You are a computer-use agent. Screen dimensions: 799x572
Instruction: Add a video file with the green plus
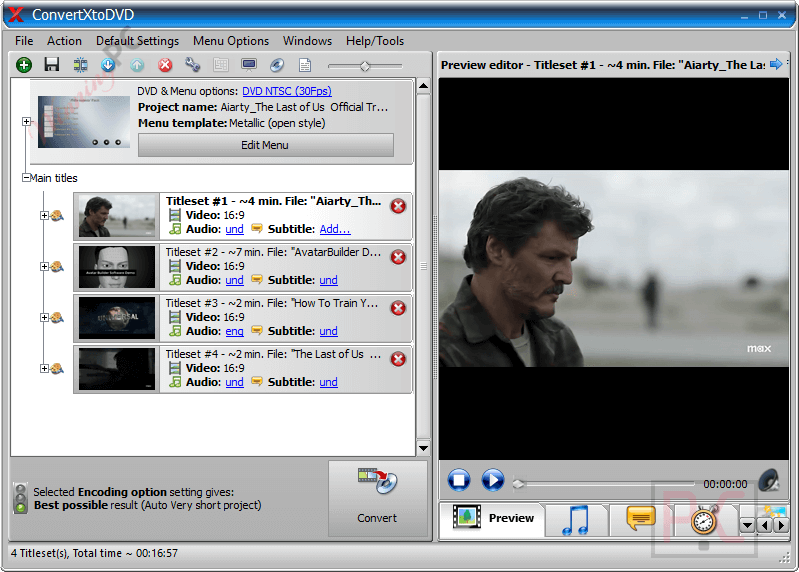pyautogui.click(x=24, y=65)
